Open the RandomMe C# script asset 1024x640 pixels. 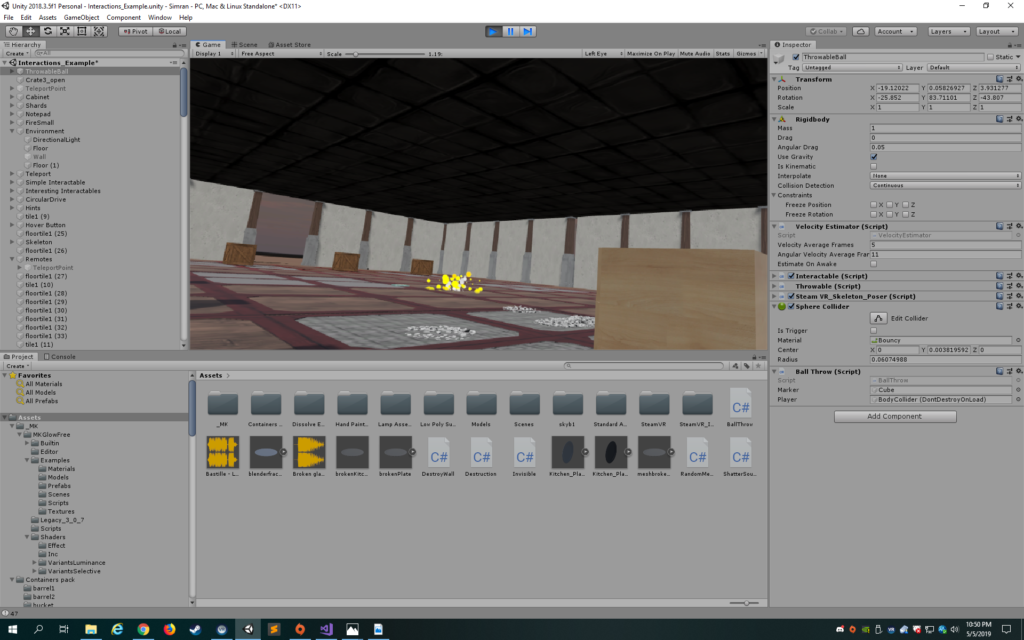(697, 456)
